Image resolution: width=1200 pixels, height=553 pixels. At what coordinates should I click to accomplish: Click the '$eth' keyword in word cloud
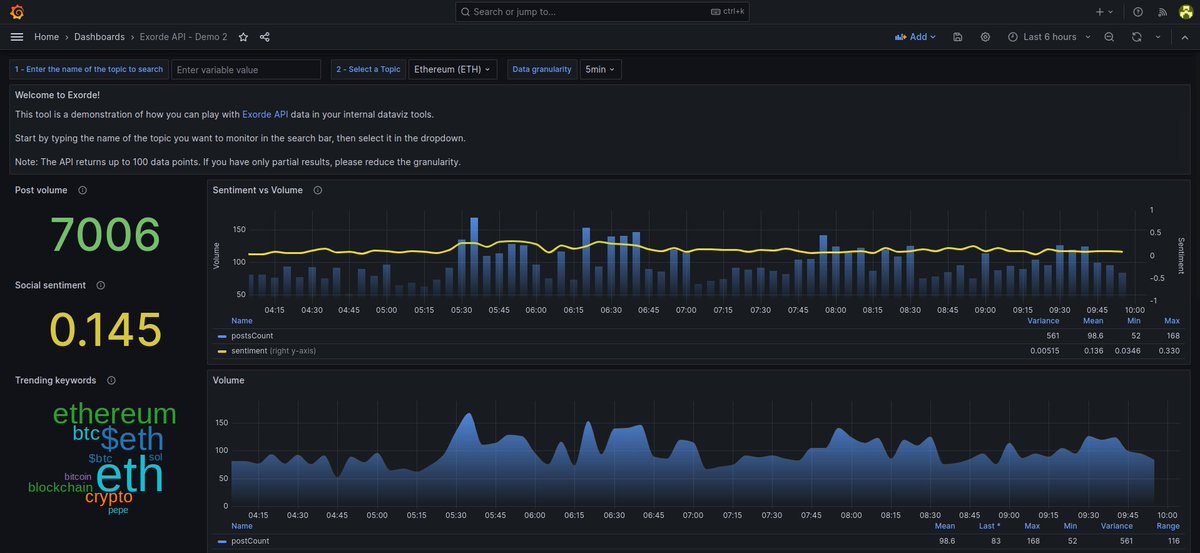[132, 441]
